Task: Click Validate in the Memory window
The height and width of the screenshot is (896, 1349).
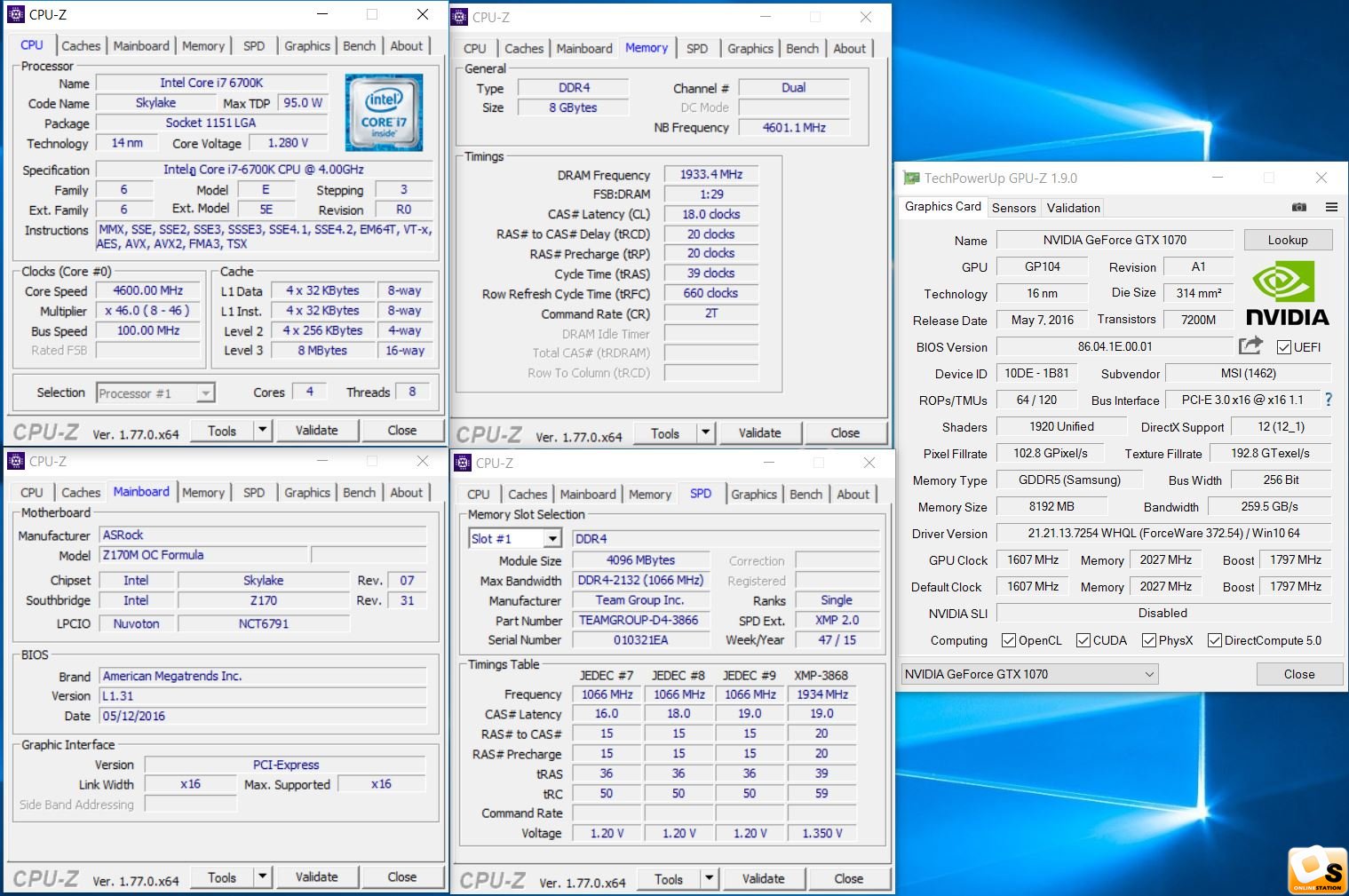Action: (760, 433)
